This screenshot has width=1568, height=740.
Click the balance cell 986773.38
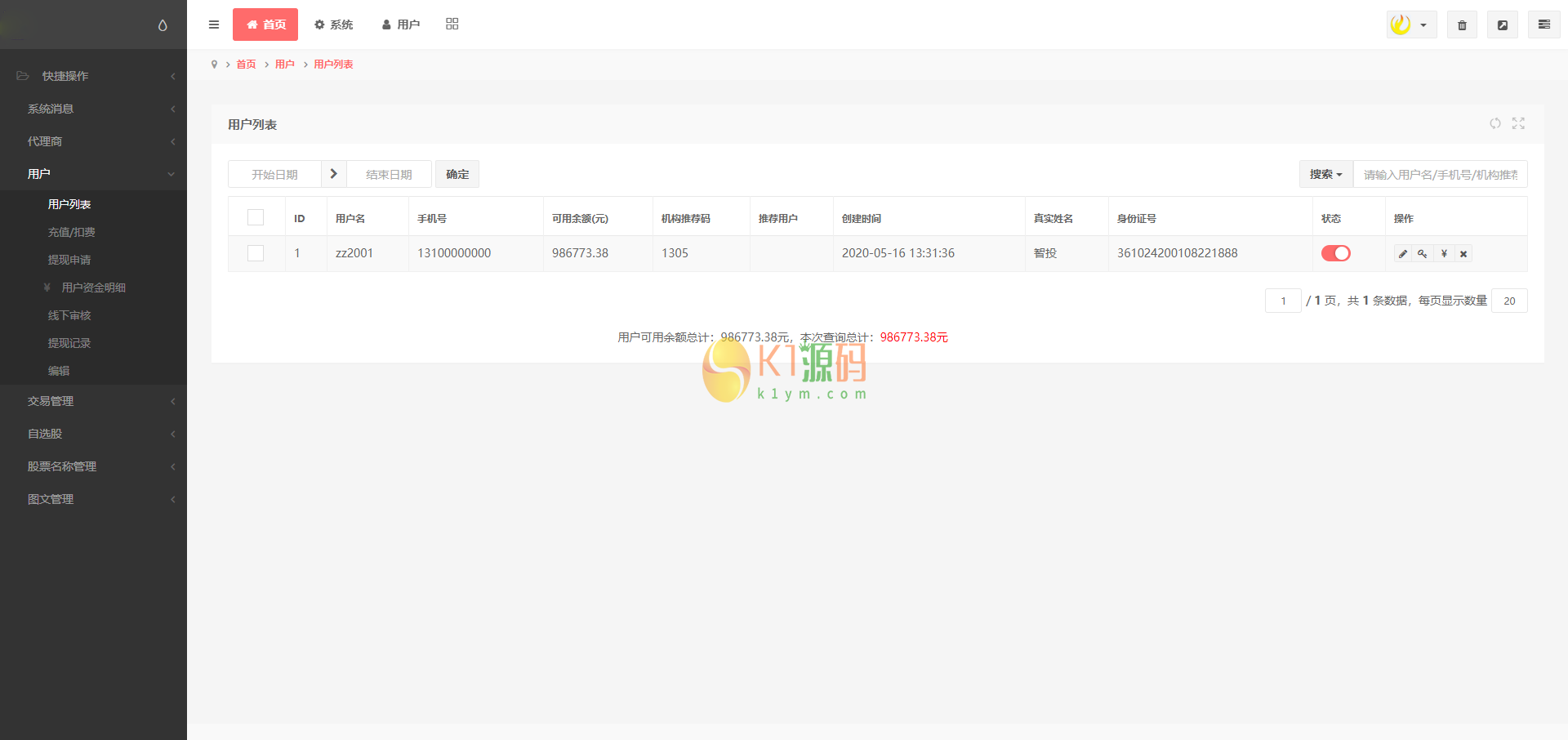pos(580,253)
